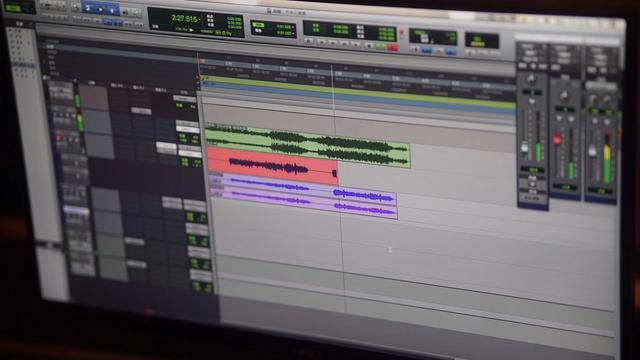Select the Grabber tool in blue cluster
The image size is (640, 360).
[x=112, y=9]
